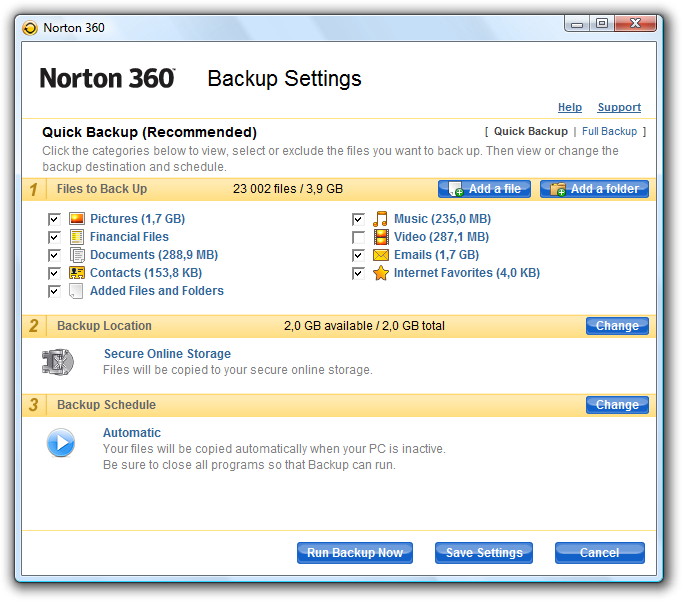Click the Secure Online Storage vault icon
The height and width of the screenshot is (601, 682).
pyautogui.click(x=58, y=362)
